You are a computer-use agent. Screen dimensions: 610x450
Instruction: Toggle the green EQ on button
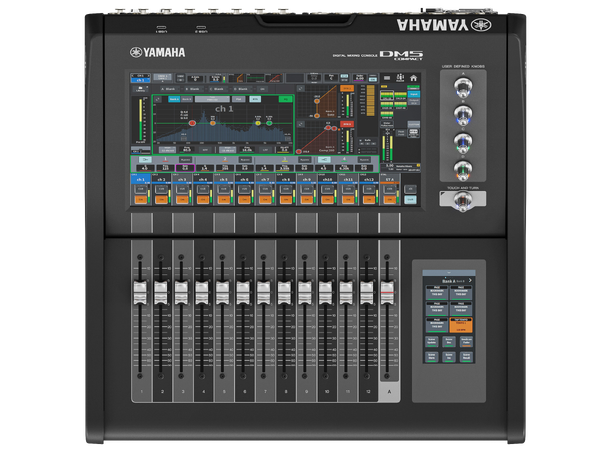[x=286, y=99]
